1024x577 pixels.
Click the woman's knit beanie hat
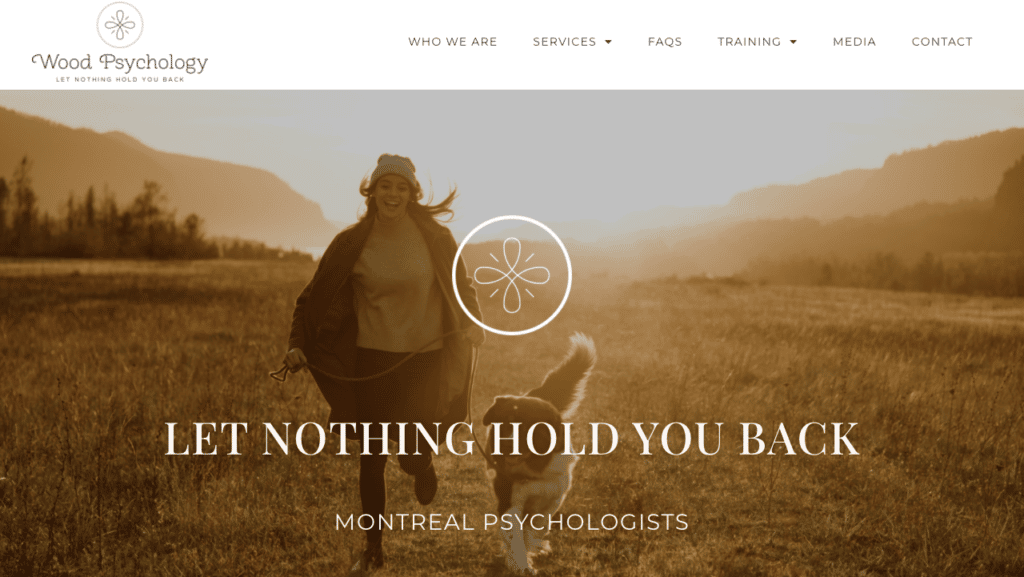393,168
